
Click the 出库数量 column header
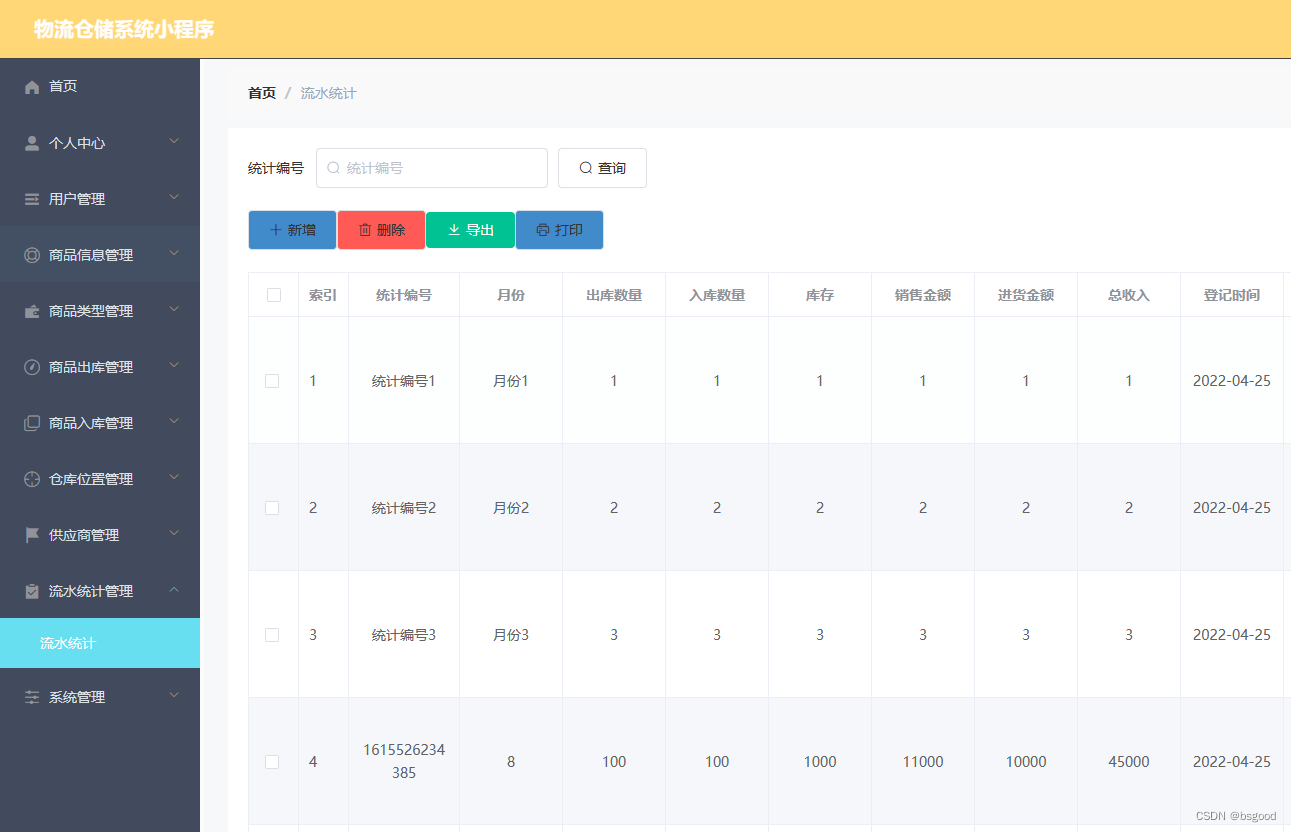tap(614, 295)
